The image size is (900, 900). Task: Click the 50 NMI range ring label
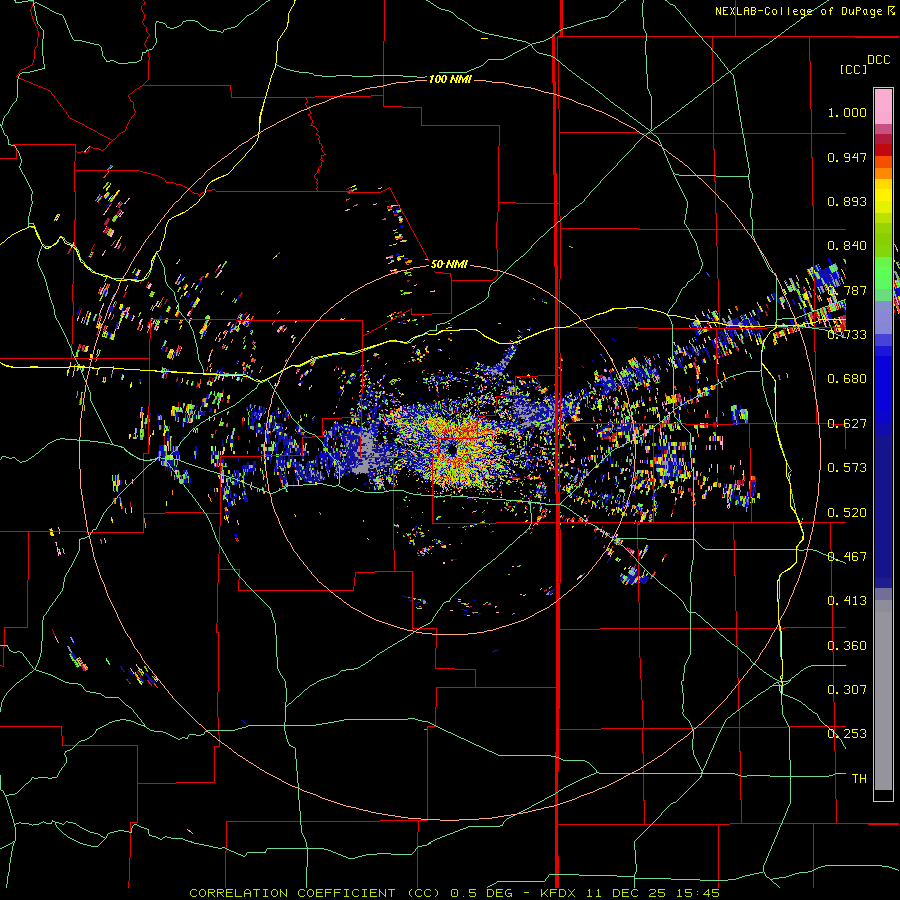[x=449, y=264]
